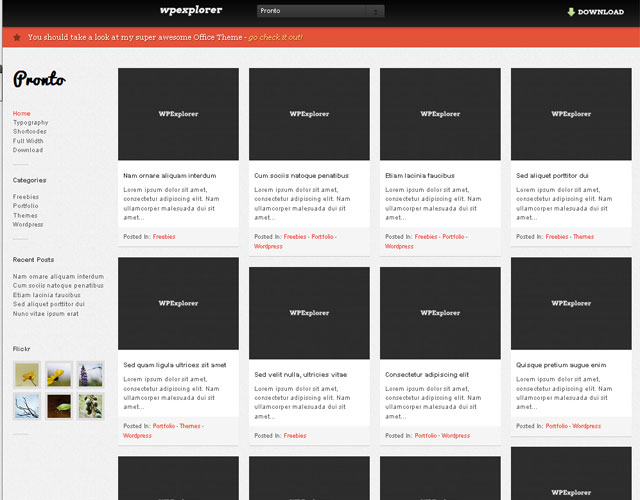Open recent post 'Nunc vitae ipsum erat'
Image resolution: width=640 pixels, height=500 pixels.
point(46,313)
